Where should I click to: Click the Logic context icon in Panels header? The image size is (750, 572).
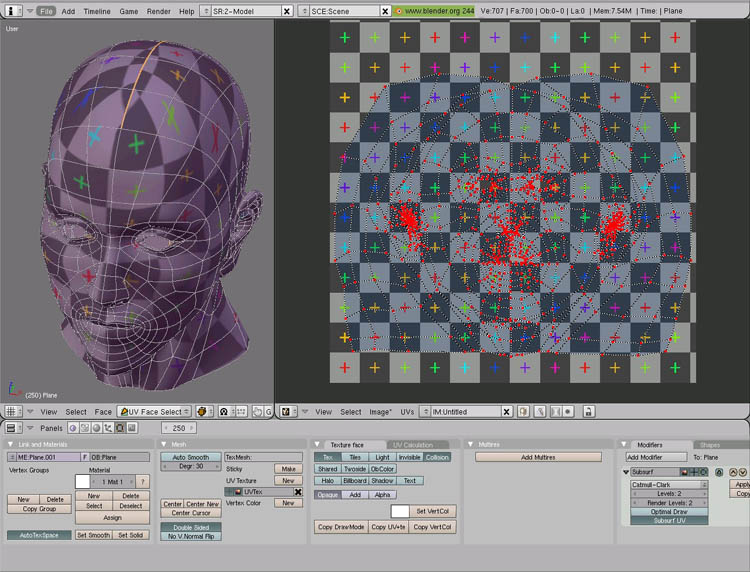pos(75,428)
